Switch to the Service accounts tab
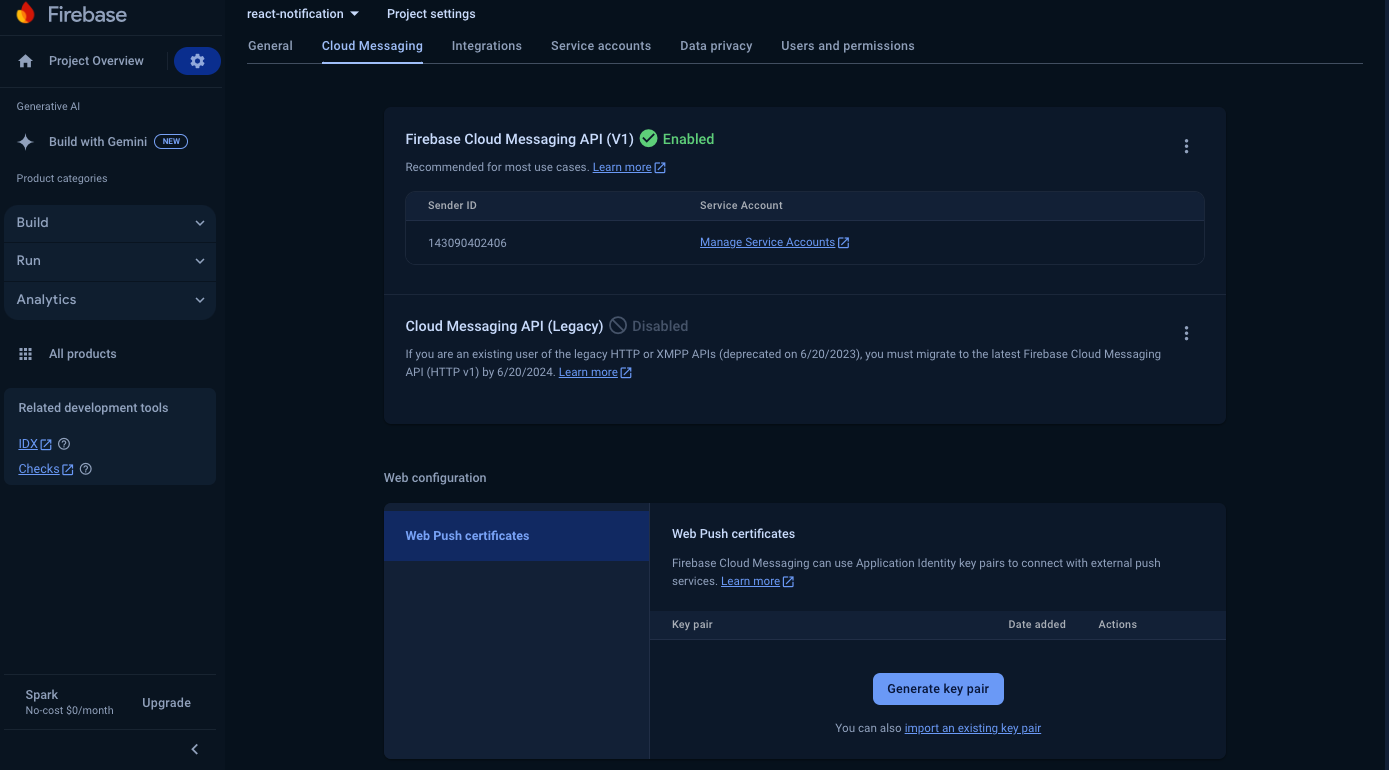The image size is (1389, 770). point(601,46)
